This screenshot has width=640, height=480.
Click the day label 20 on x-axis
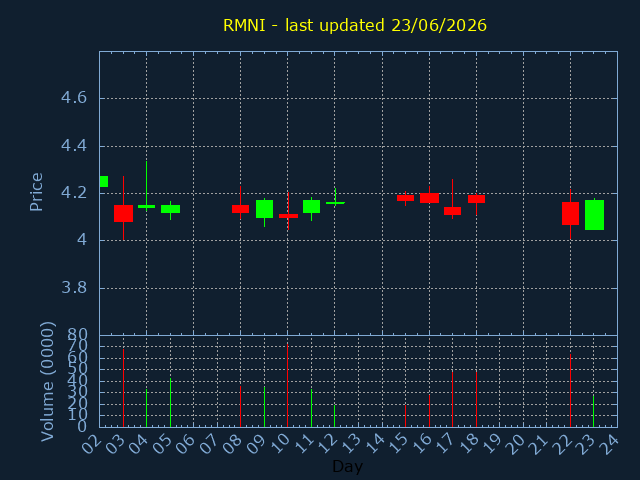pyautogui.click(x=516, y=444)
